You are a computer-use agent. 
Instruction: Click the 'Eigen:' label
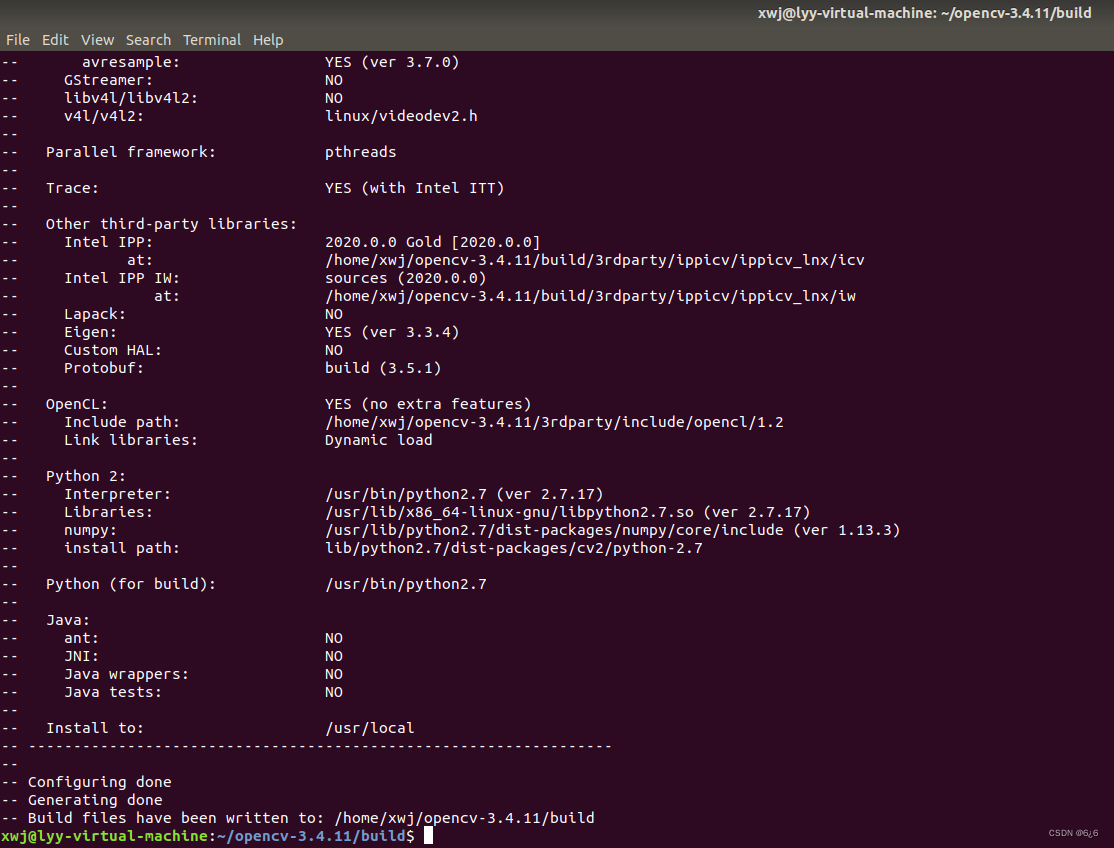click(90, 332)
